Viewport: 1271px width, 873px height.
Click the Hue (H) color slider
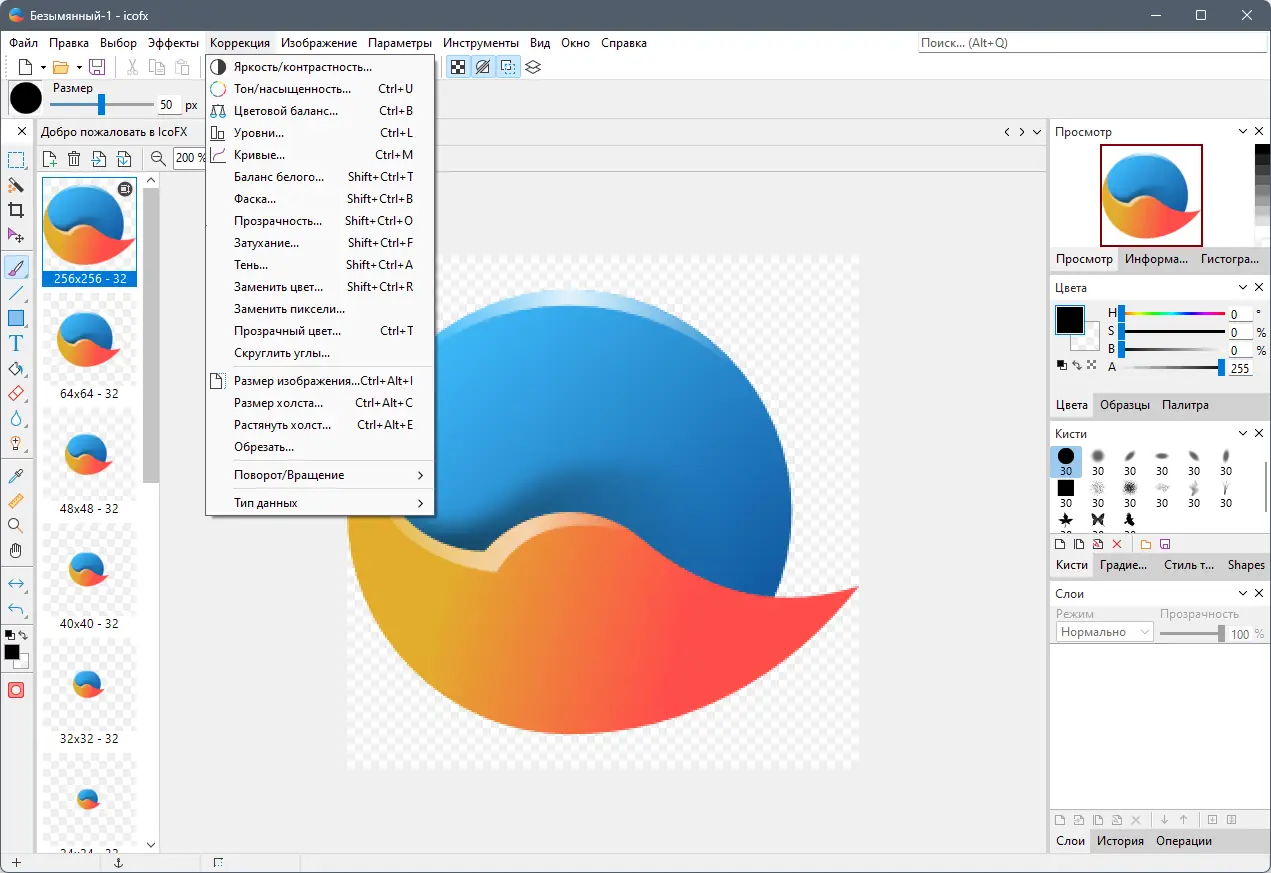coord(1172,314)
